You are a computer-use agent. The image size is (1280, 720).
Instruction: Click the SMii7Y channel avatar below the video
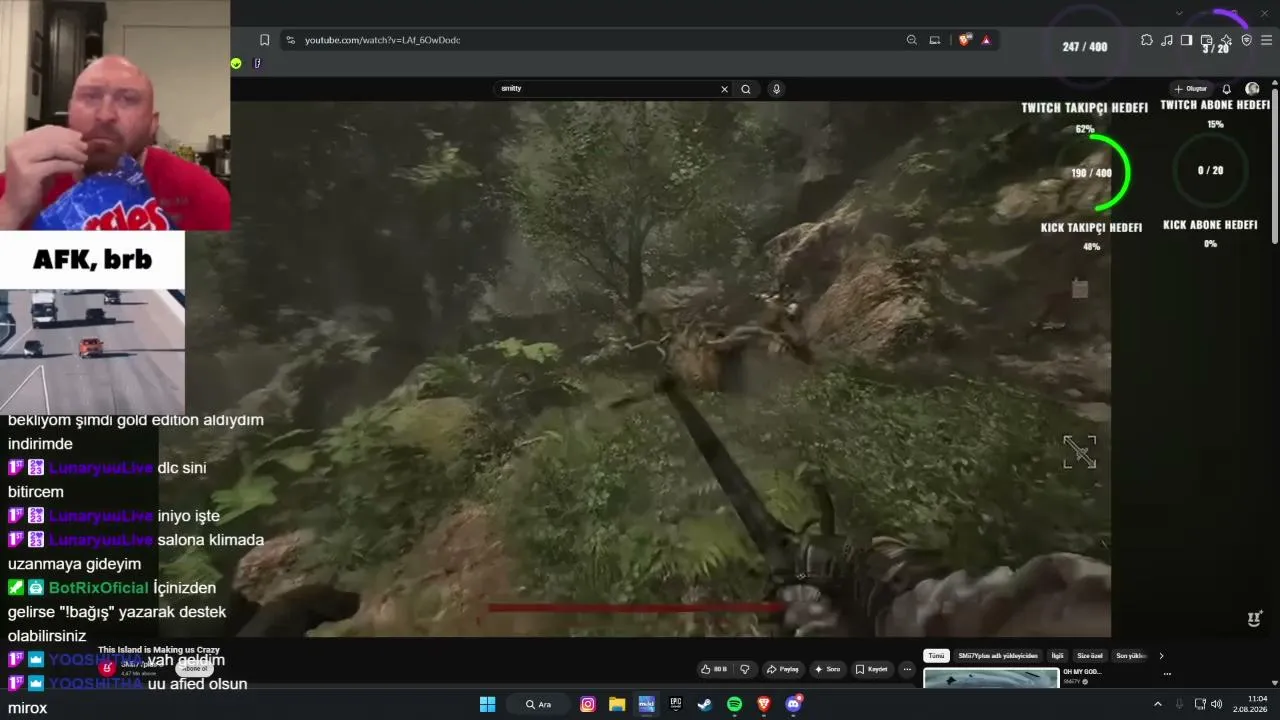coord(107,667)
